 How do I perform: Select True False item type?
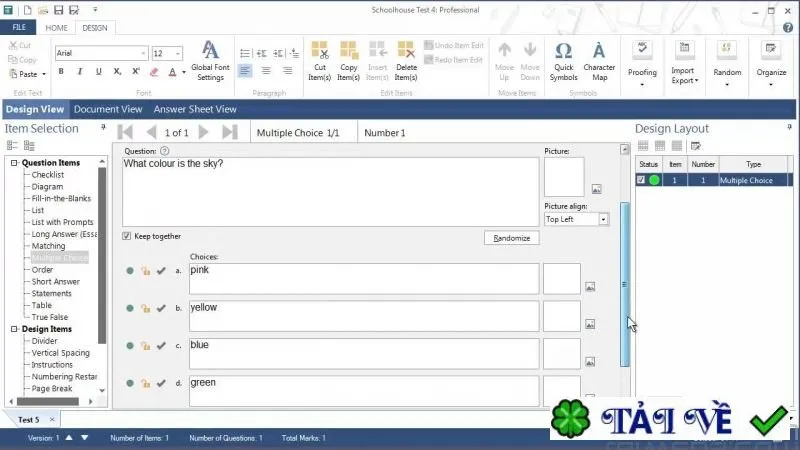point(49,317)
